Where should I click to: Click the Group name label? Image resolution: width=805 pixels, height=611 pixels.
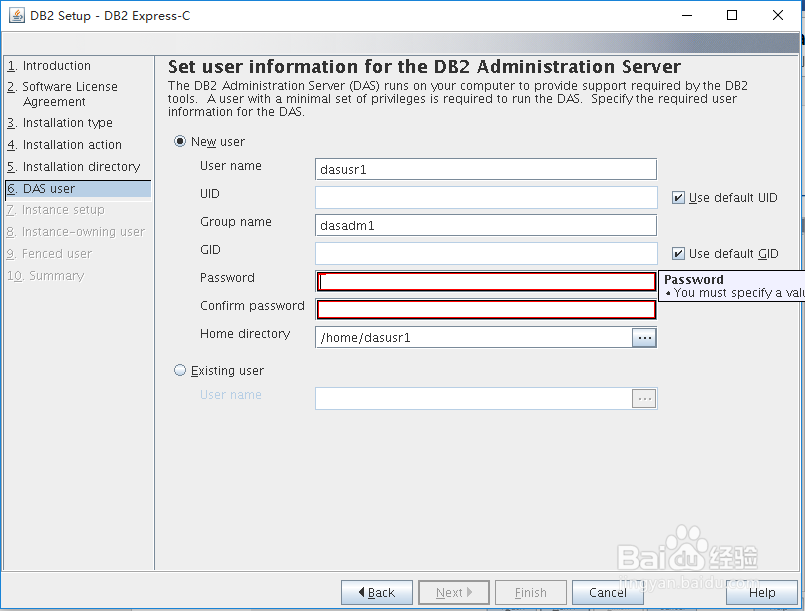[236, 222]
